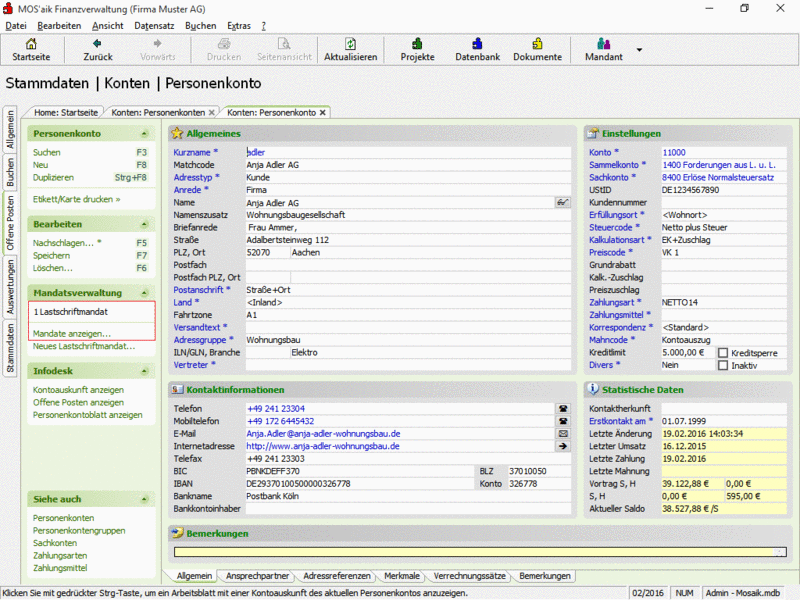Switch to Home: Startseite tab
800x600 pixels.
coord(66,113)
